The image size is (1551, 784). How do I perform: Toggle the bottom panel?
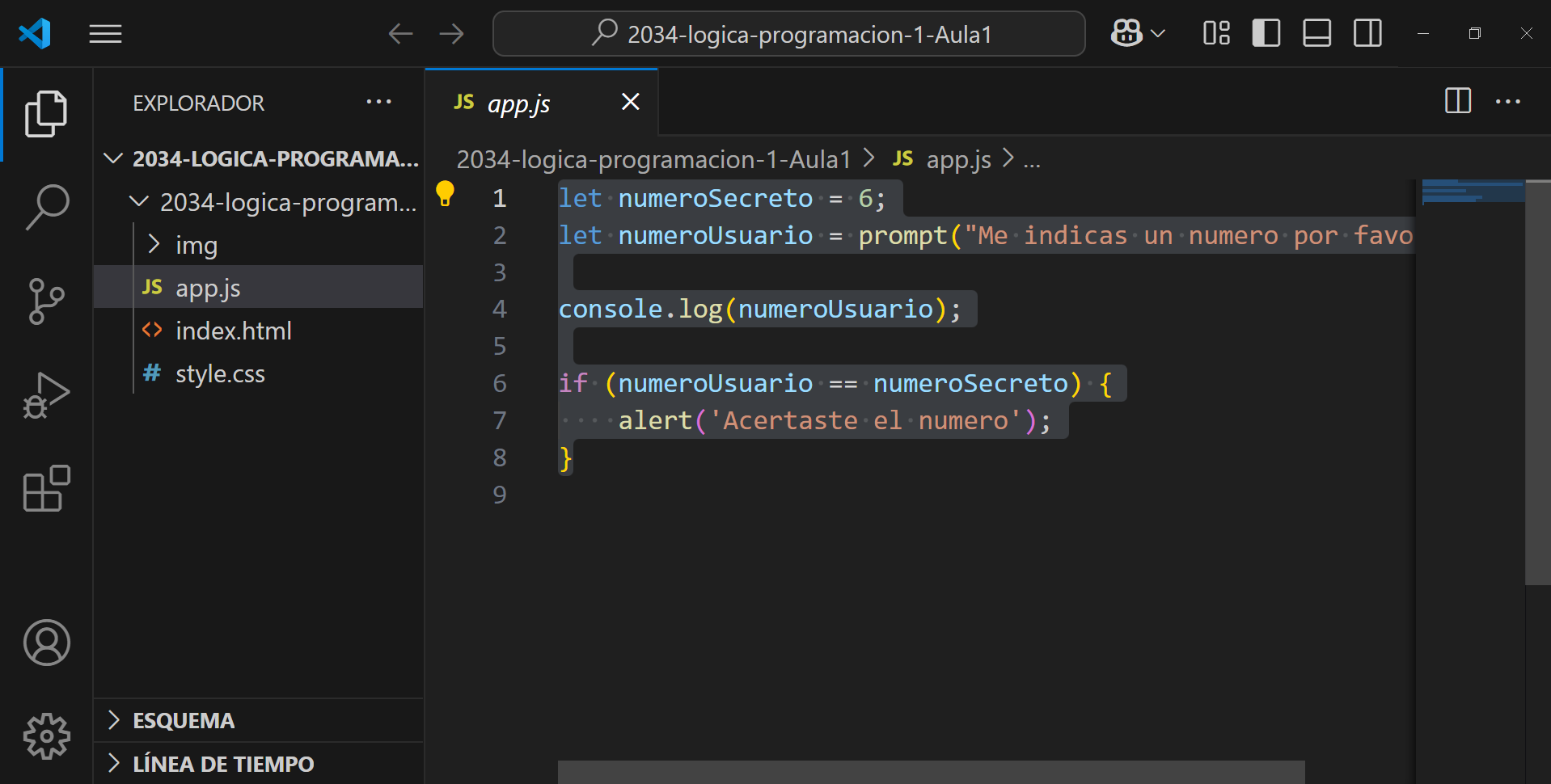1317,33
